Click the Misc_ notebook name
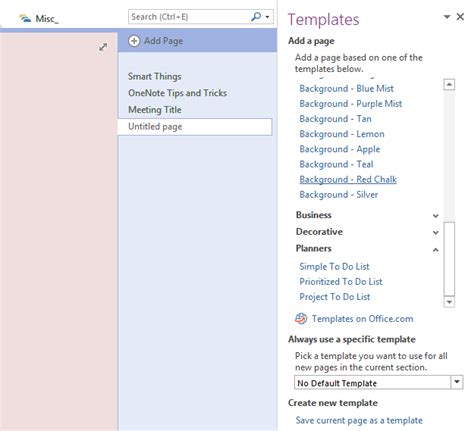This screenshot has width=474, height=431. [47, 19]
